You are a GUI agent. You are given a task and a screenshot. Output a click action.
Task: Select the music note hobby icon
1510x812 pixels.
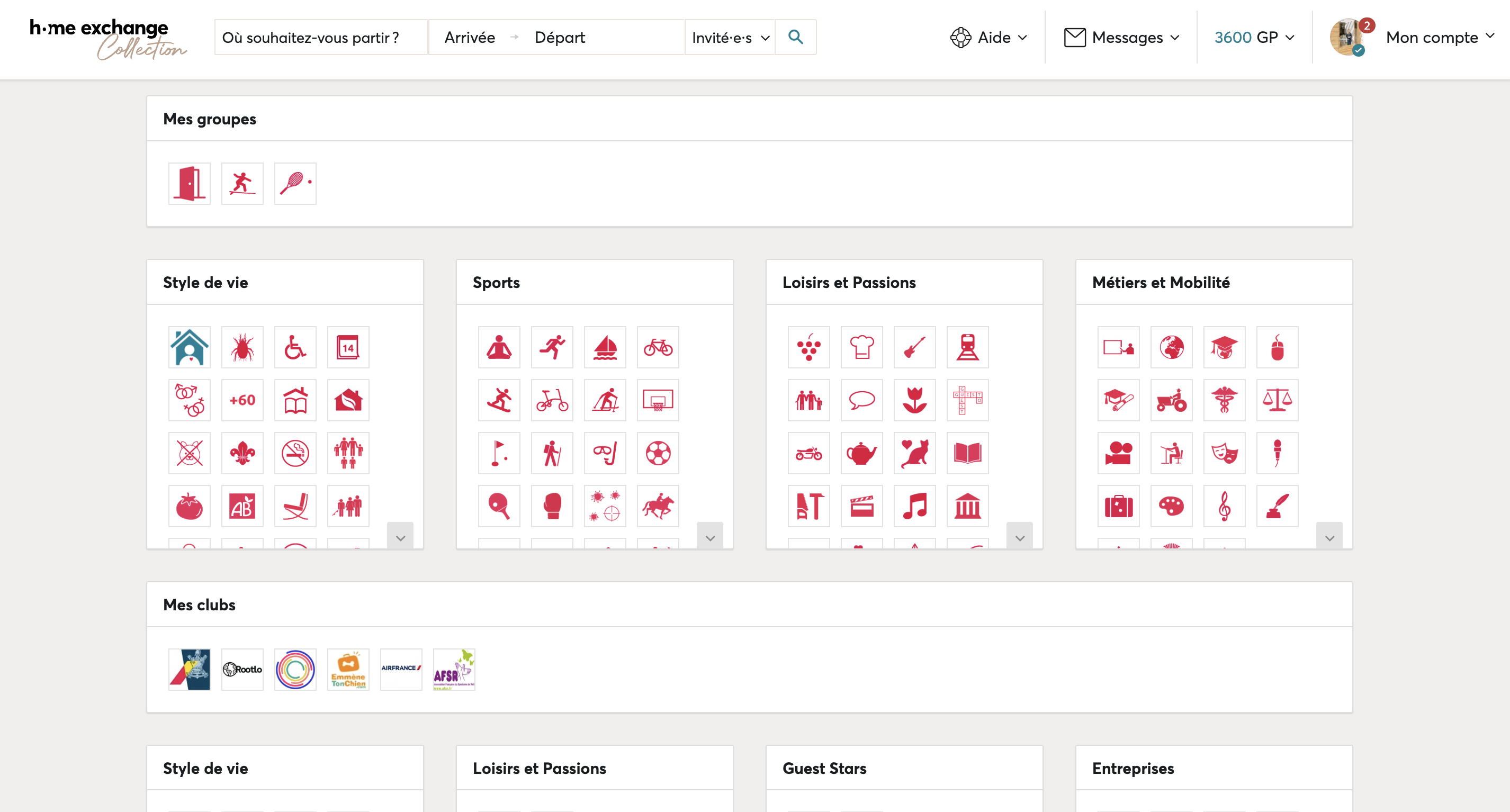click(x=914, y=506)
